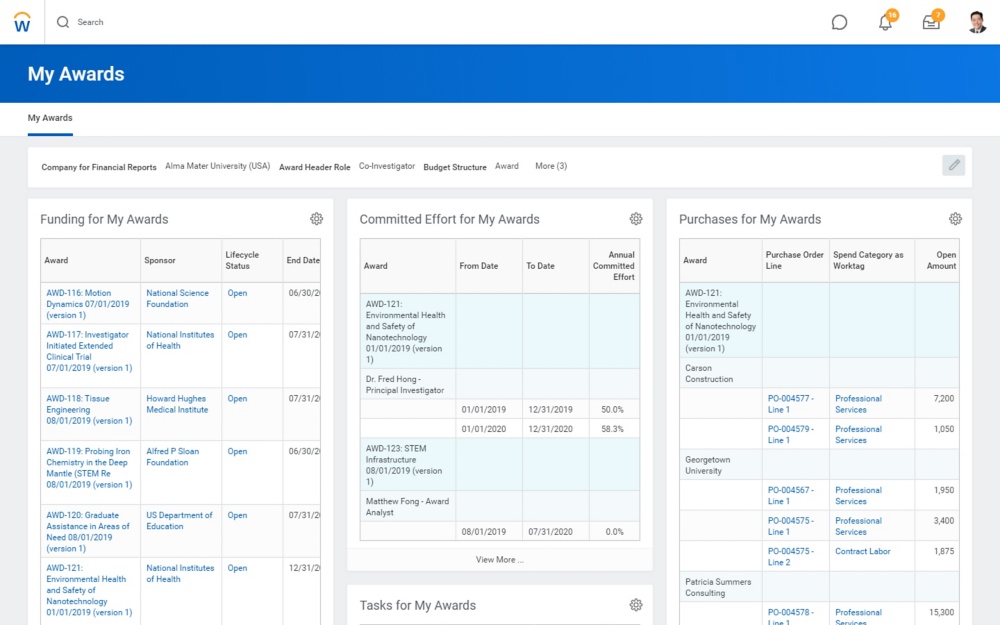Open settings gear for Purchases for My Awards
This screenshot has width=1000, height=625.
(x=955, y=219)
